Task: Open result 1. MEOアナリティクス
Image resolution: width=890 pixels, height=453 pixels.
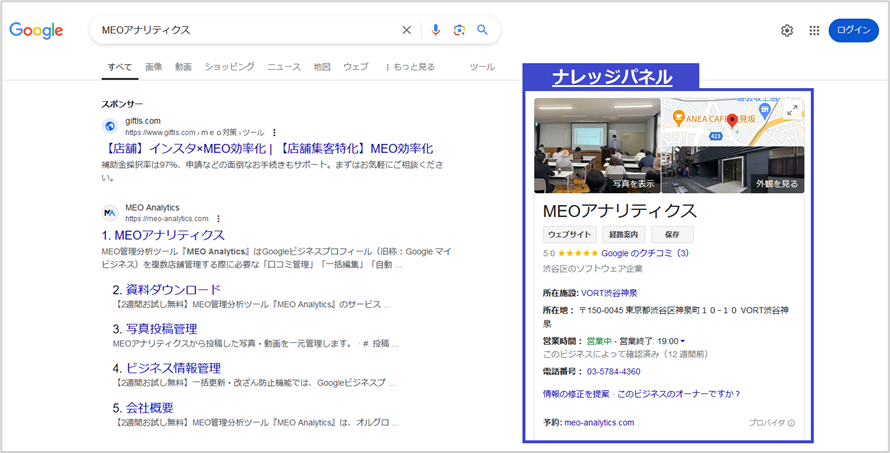Action: (163, 235)
